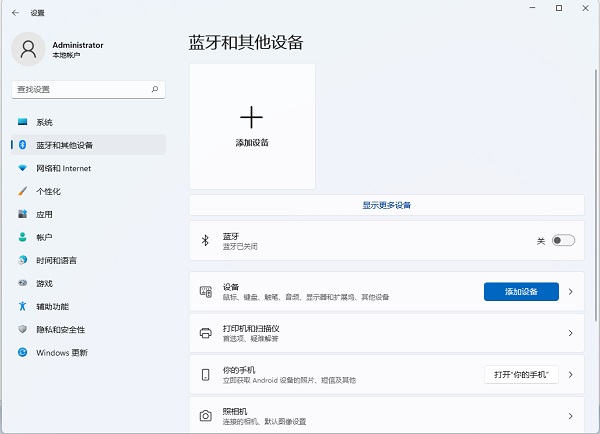The height and width of the screenshot is (434, 600).
Task: Turn on the 蓝牙 Bluetooth toggle switch
Action: 563,240
